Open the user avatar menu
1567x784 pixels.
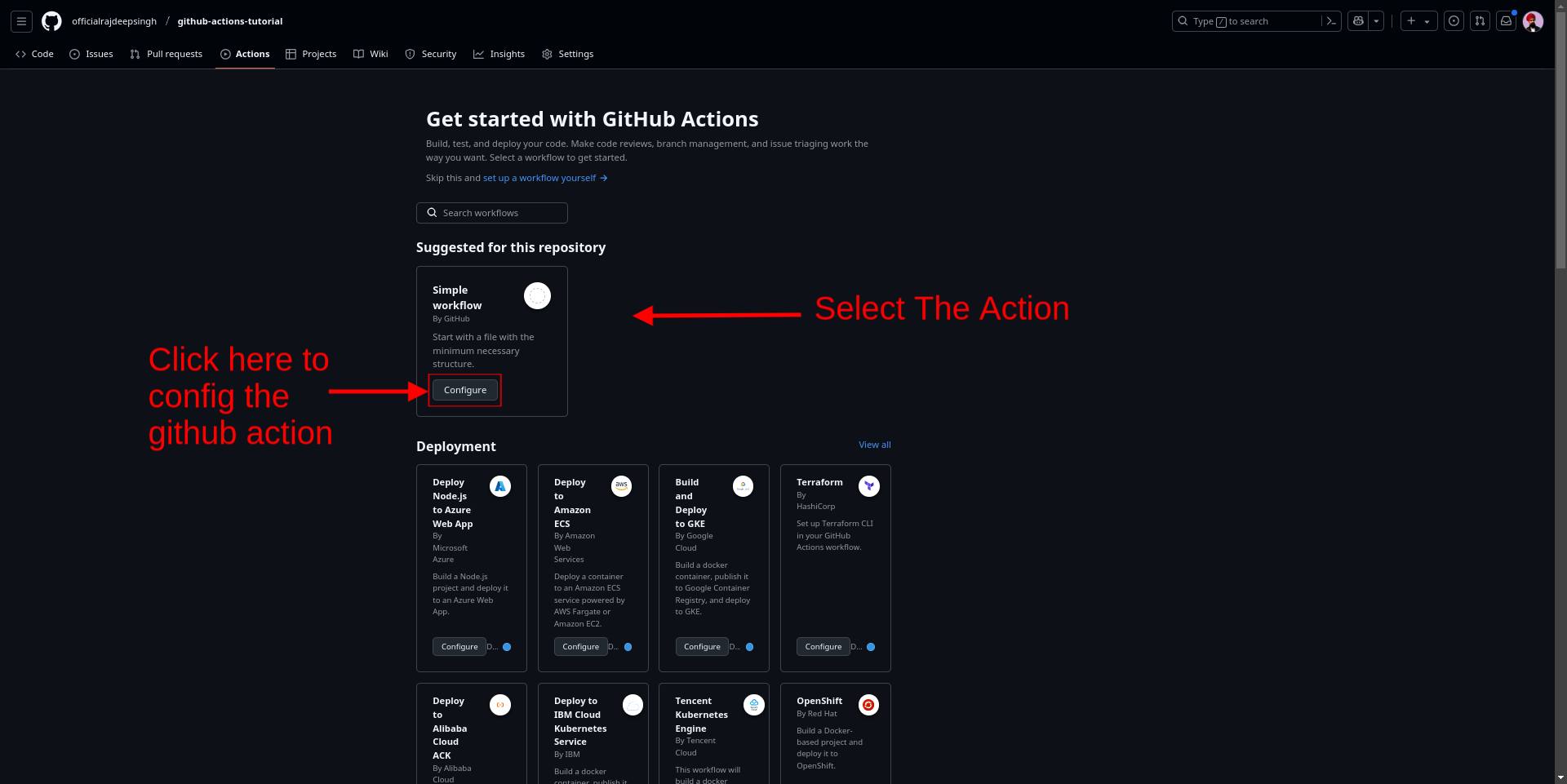click(1533, 21)
